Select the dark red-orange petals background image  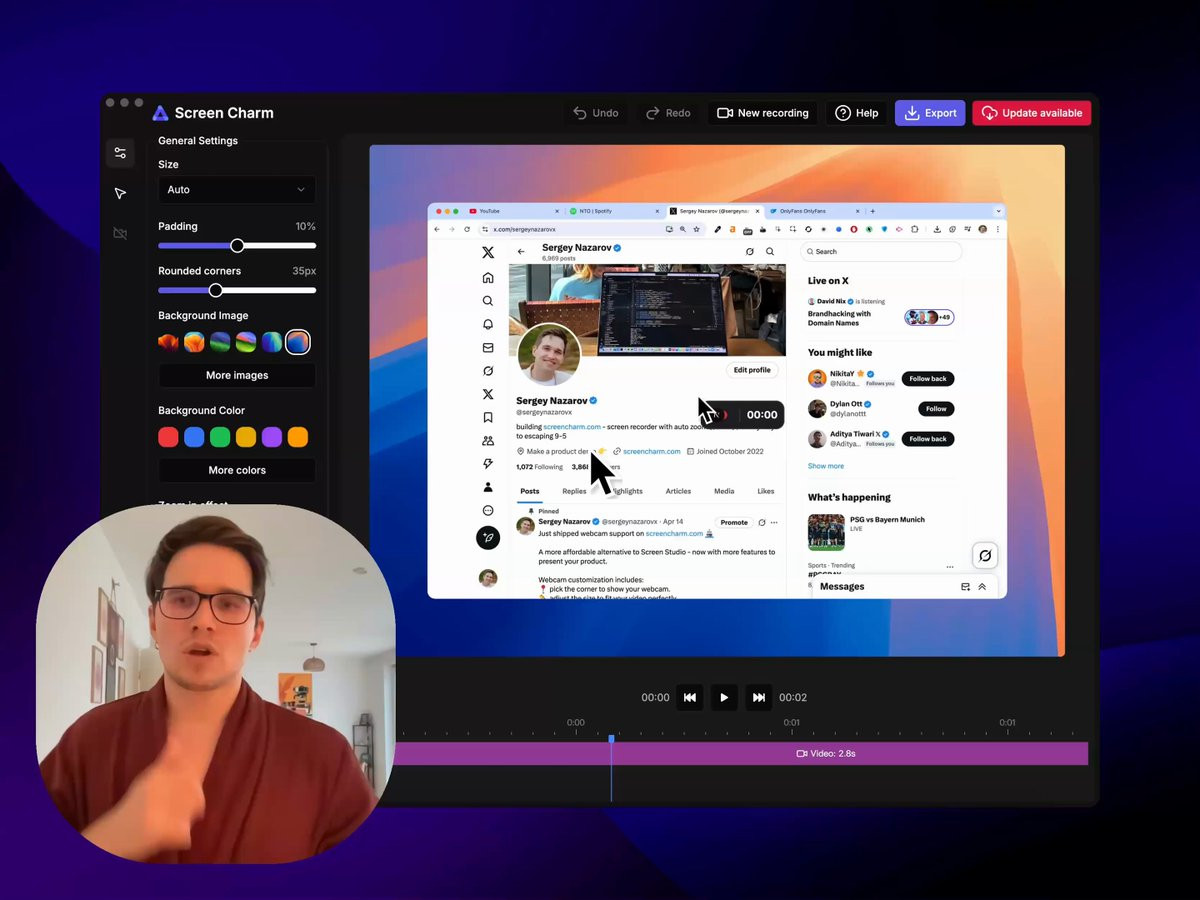[x=168, y=342]
